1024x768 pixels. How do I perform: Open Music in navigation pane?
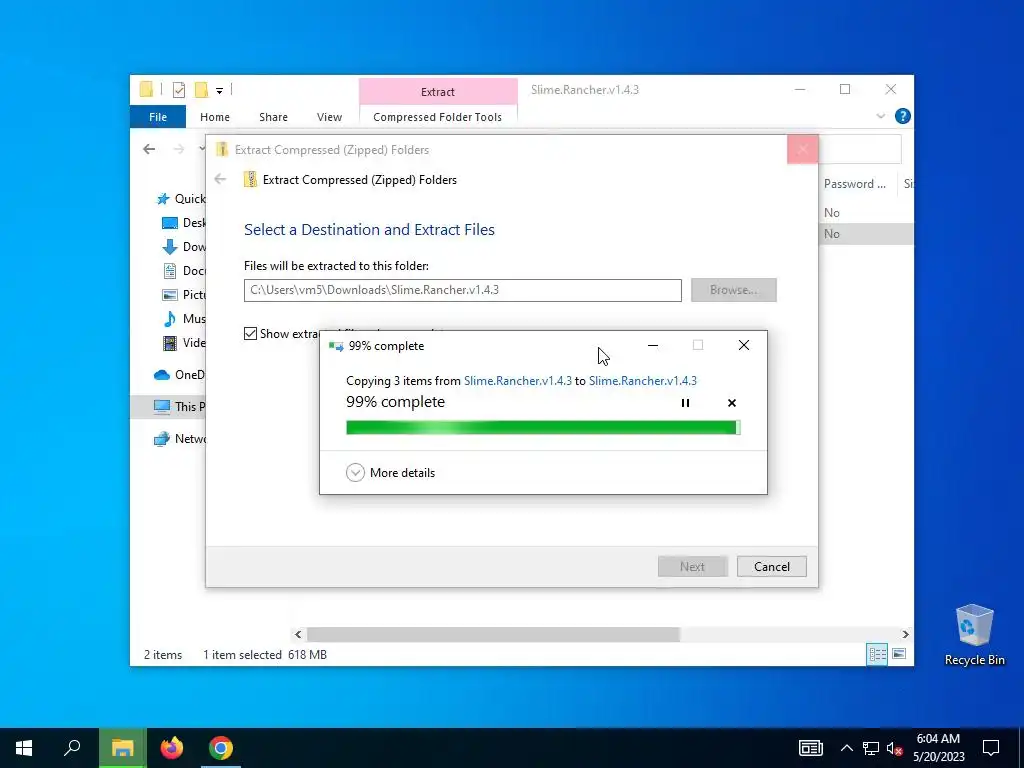[x=184, y=319]
